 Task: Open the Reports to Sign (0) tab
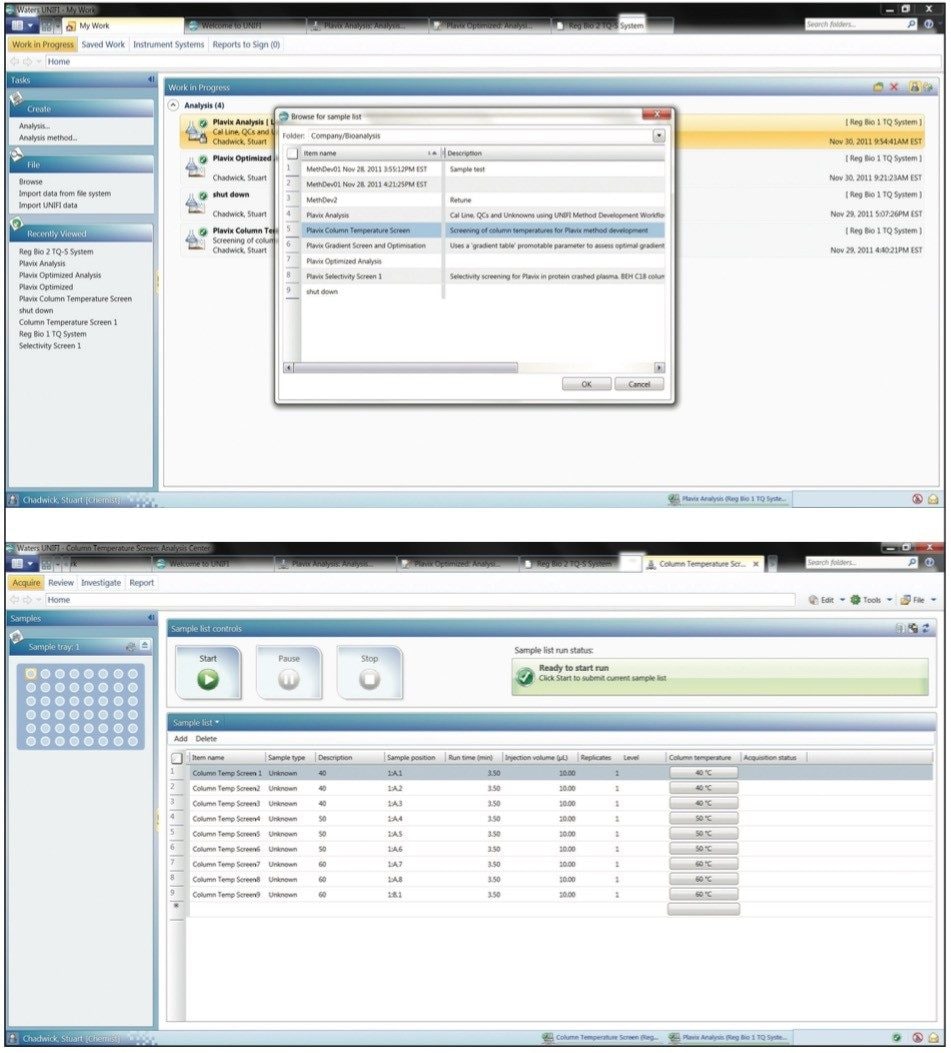click(x=246, y=44)
